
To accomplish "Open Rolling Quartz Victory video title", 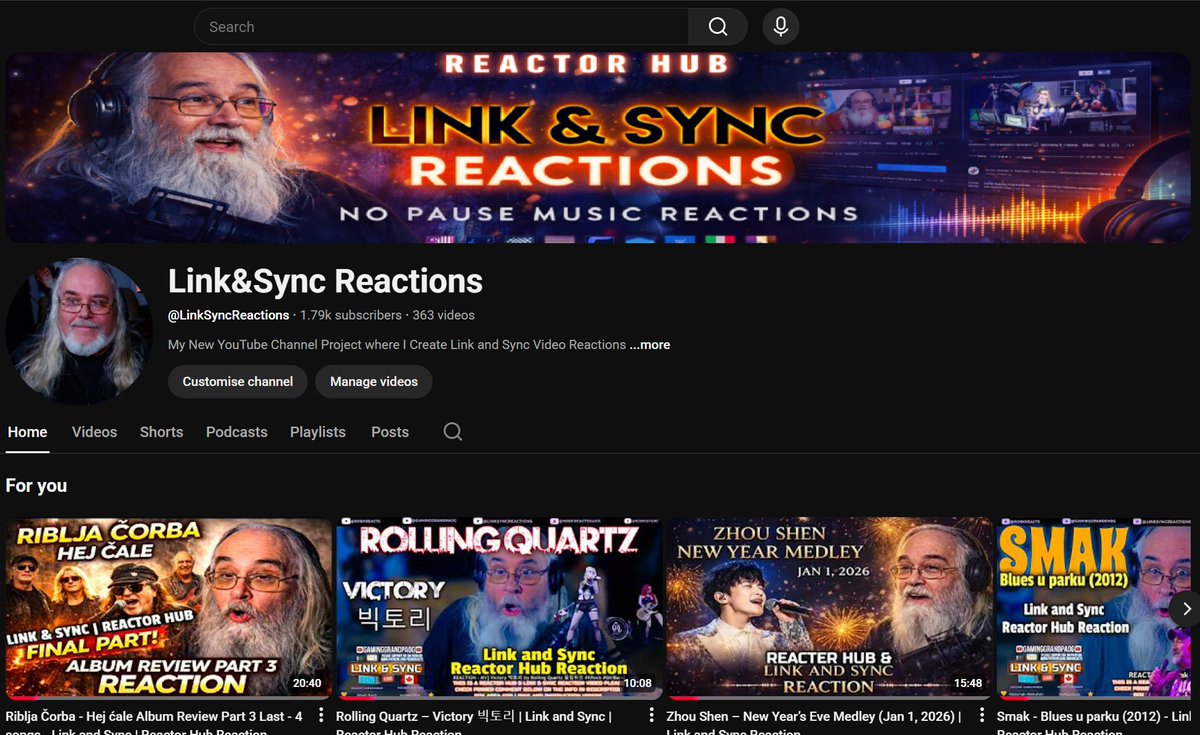I will click(x=474, y=724).
